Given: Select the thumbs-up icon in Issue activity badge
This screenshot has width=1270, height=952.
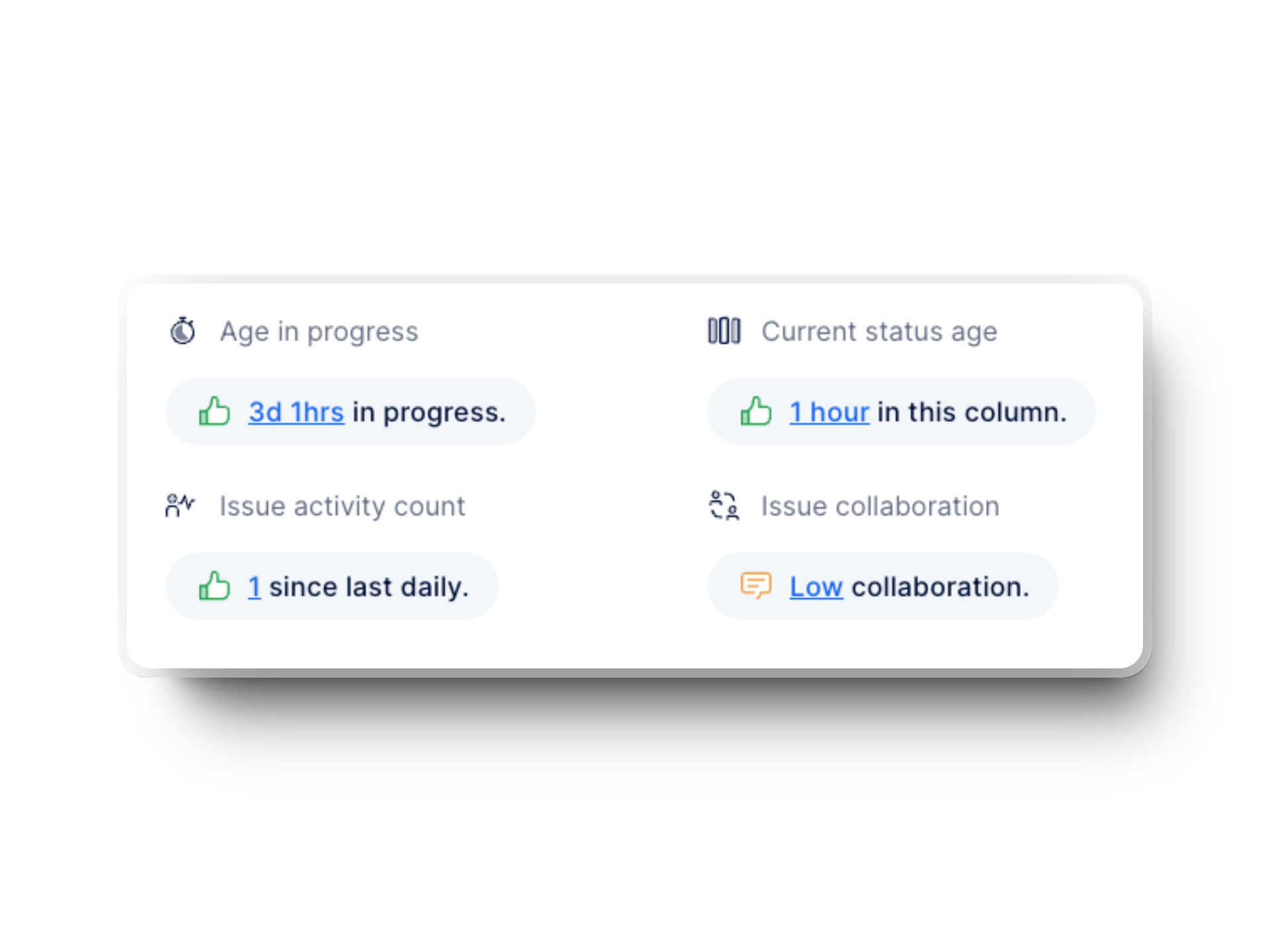Looking at the screenshot, I should tap(212, 586).
